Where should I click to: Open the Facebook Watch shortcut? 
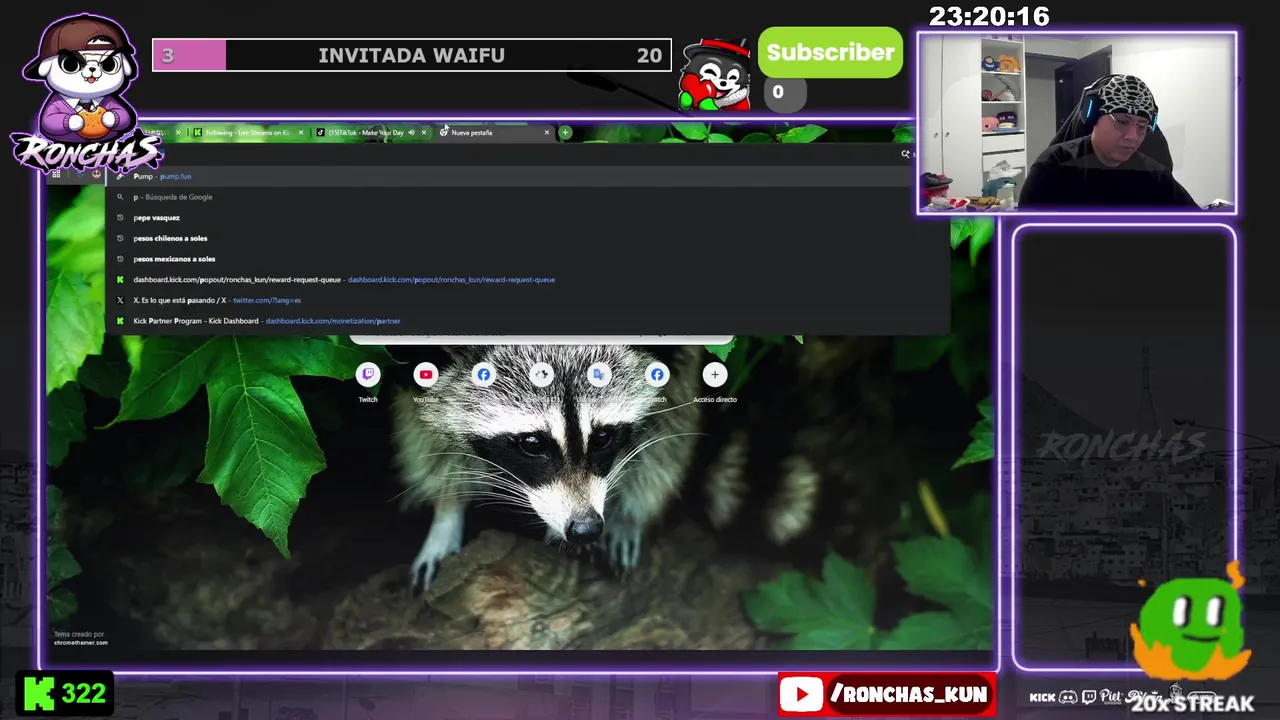pos(657,375)
